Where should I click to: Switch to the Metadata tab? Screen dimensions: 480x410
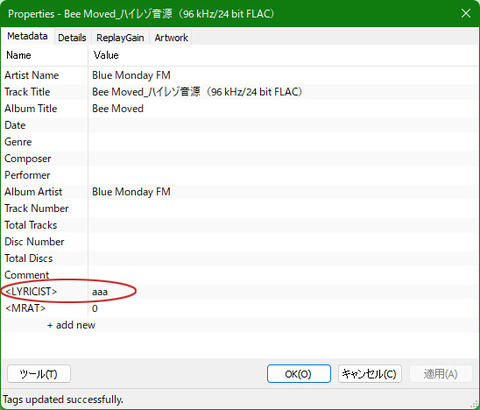click(x=27, y=36)
